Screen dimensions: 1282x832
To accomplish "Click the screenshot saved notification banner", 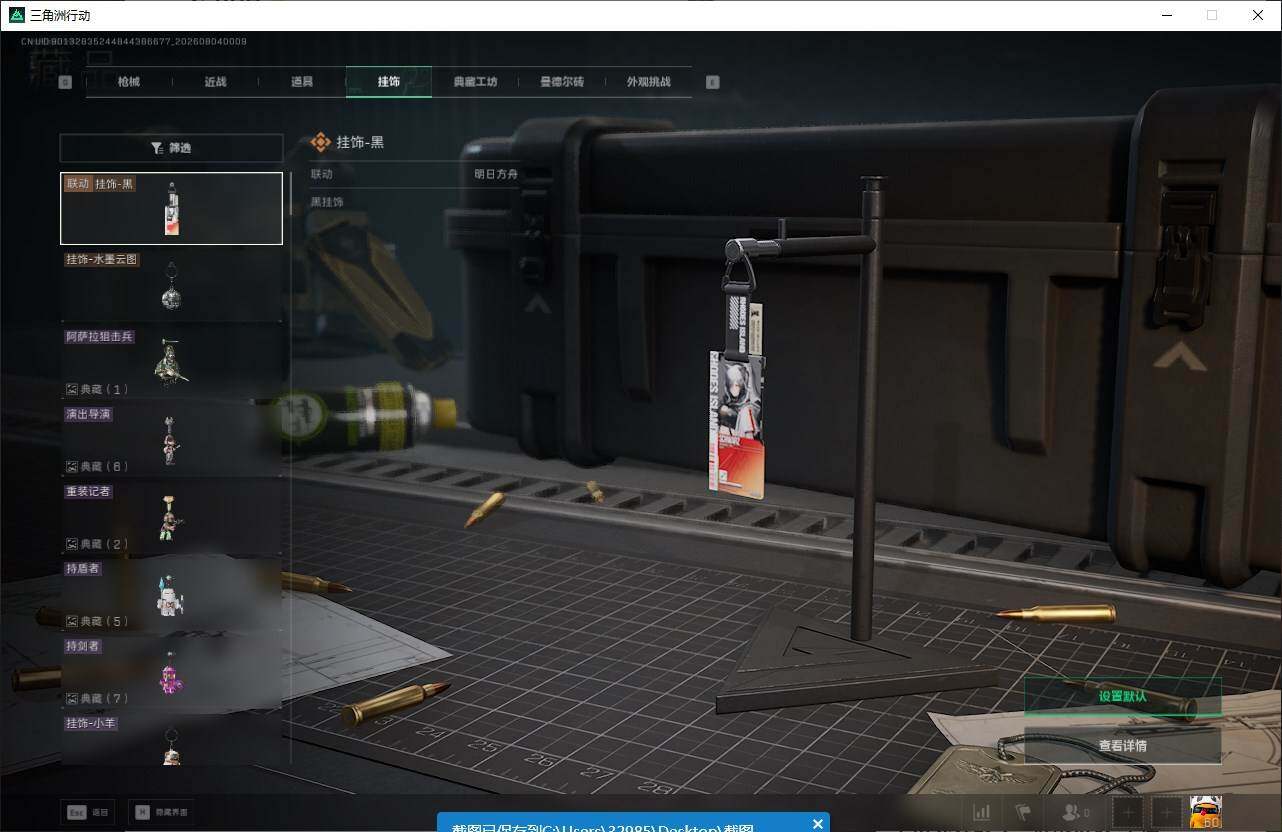I will (632, 822).
